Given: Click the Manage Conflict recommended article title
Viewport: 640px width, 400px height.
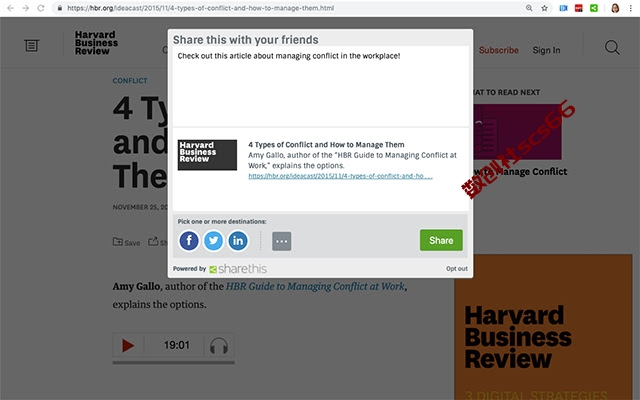Looking at the screenshot, I should [520, 172].
